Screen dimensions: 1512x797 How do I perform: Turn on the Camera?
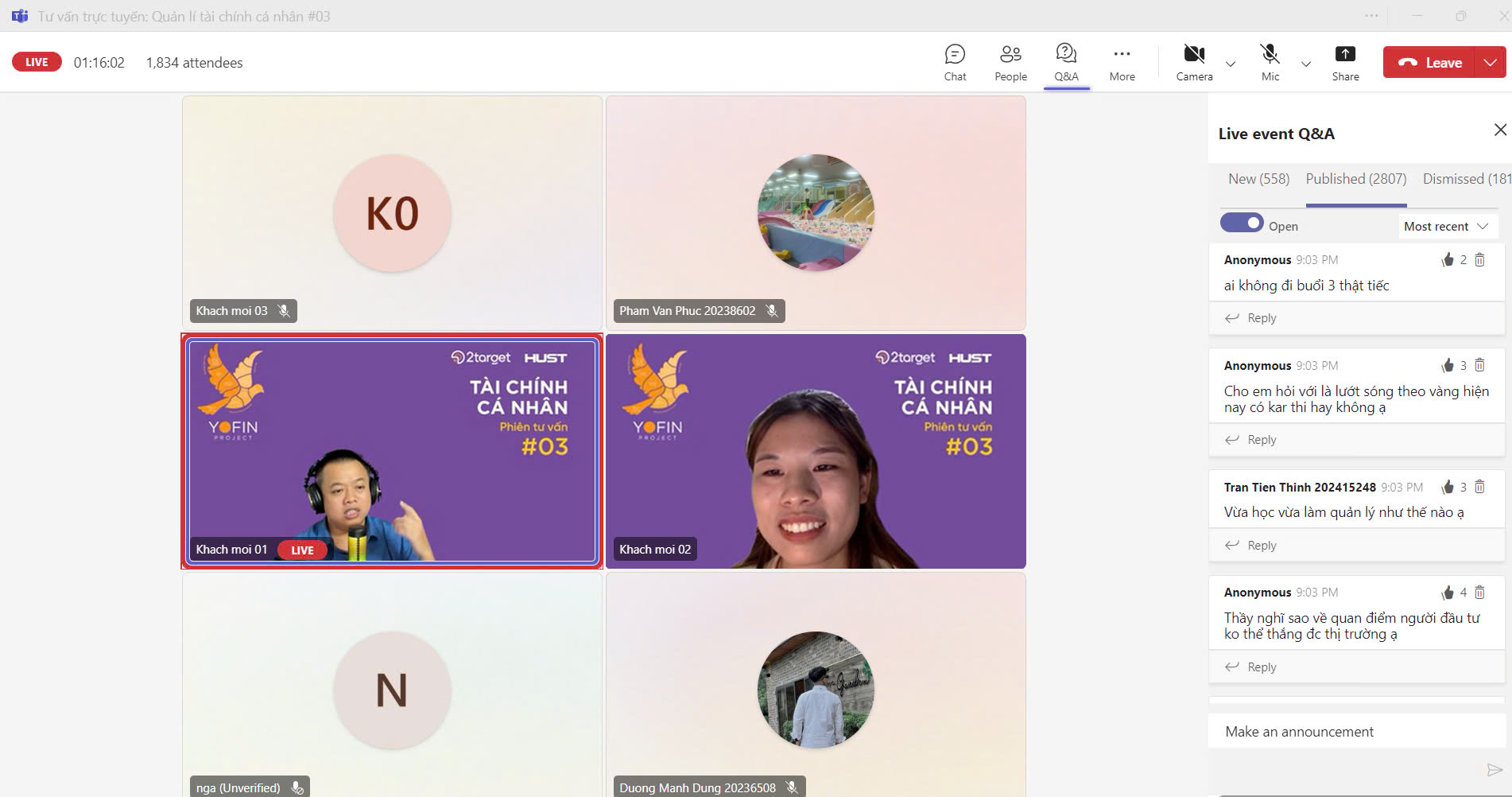(x=1193, y=63)
